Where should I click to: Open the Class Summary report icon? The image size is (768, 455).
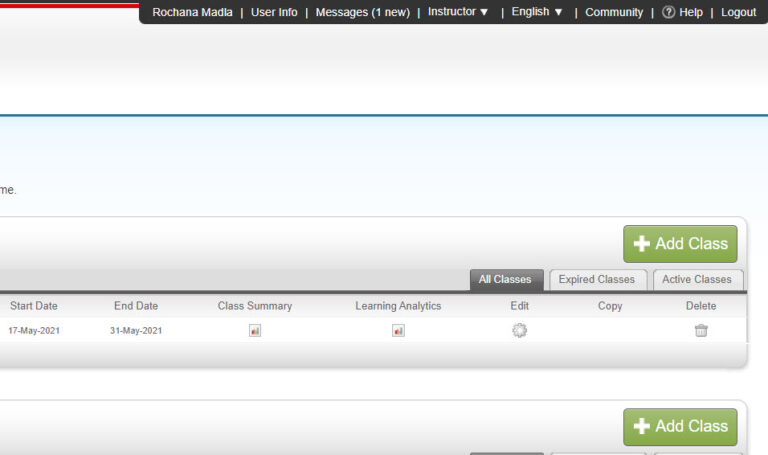pyautogui.click(x=255, y=331)
